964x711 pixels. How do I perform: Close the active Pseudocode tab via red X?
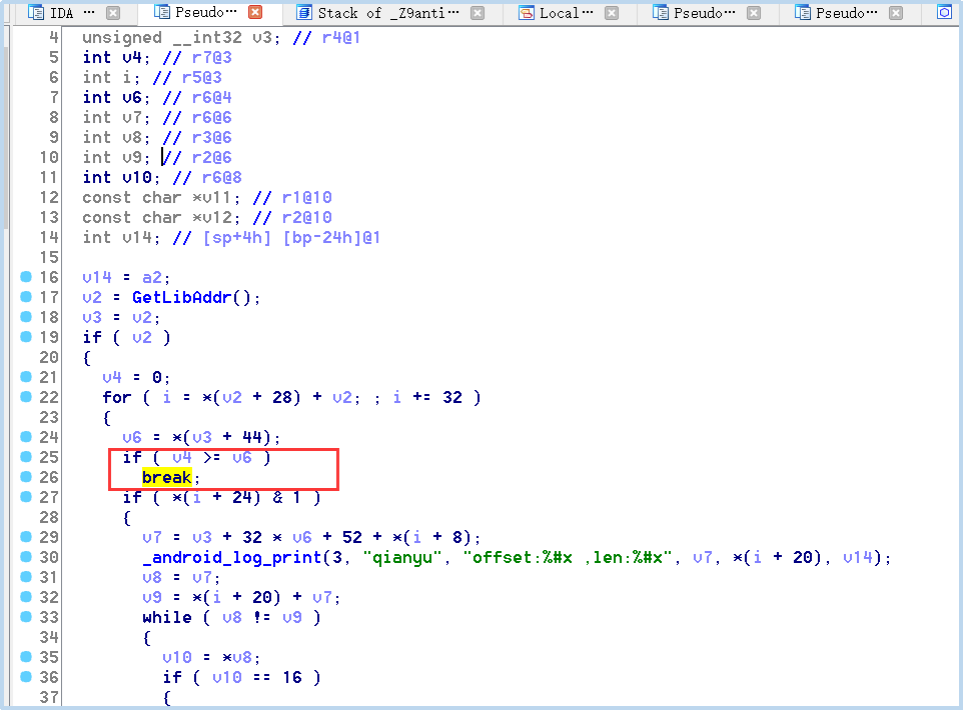(x=255, y=12)
